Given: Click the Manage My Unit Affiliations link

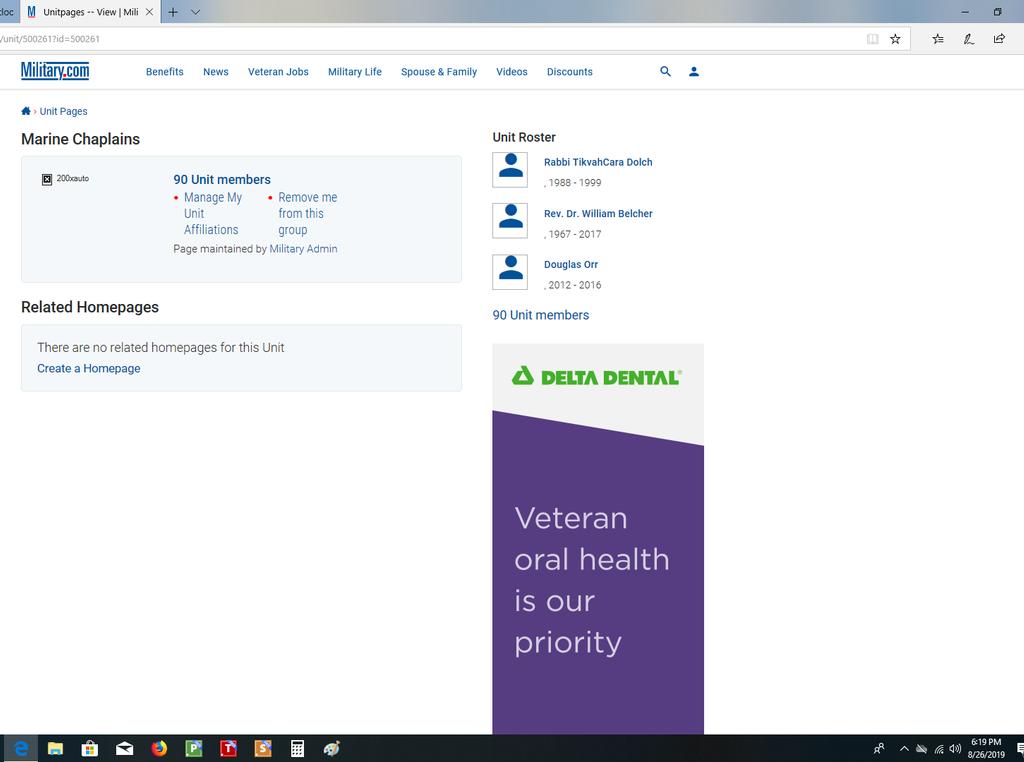Looking at the screenshot, I should tap(212, 213).
